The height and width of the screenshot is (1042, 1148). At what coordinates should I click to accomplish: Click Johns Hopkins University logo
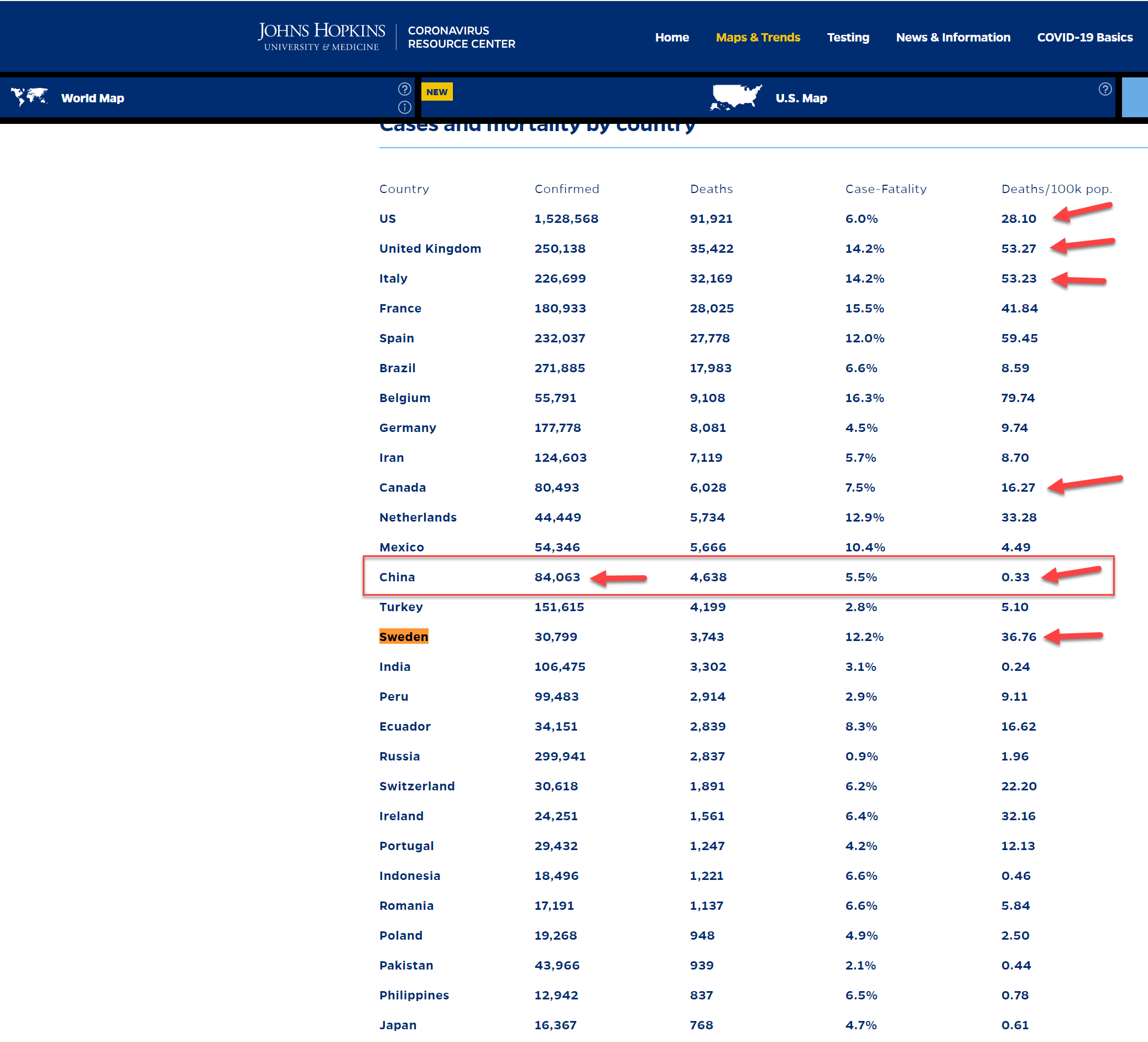pos(322,37)
